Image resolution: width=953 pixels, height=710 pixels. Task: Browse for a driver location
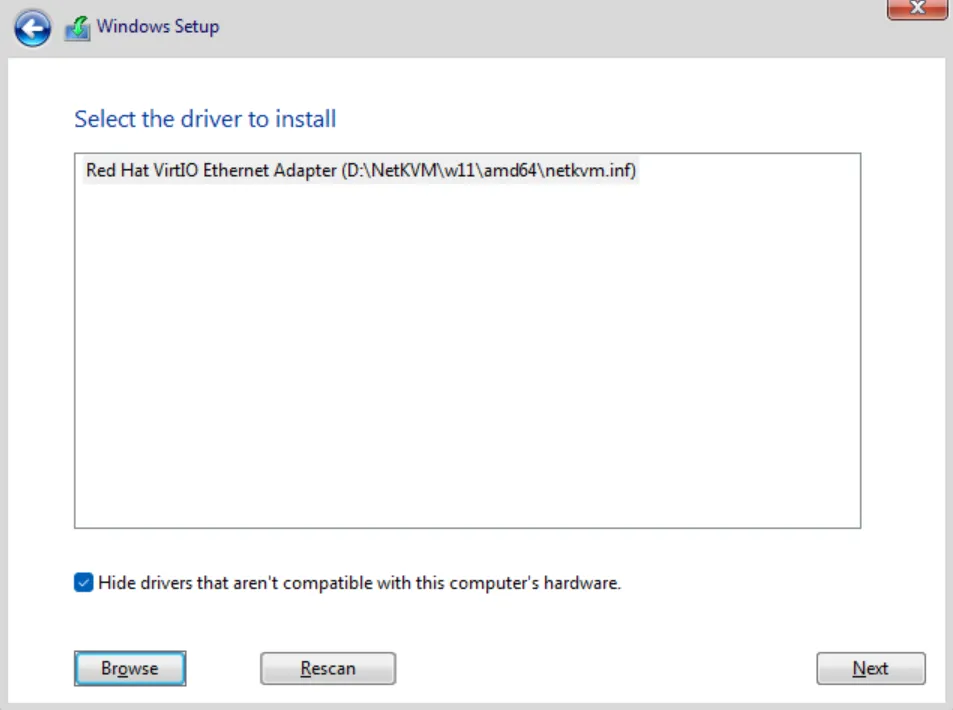click(x=130, y=669)
